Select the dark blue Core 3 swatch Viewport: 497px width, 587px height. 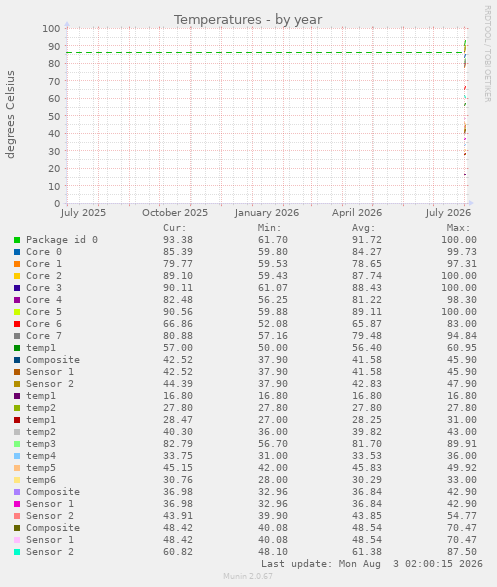(17, 288)
